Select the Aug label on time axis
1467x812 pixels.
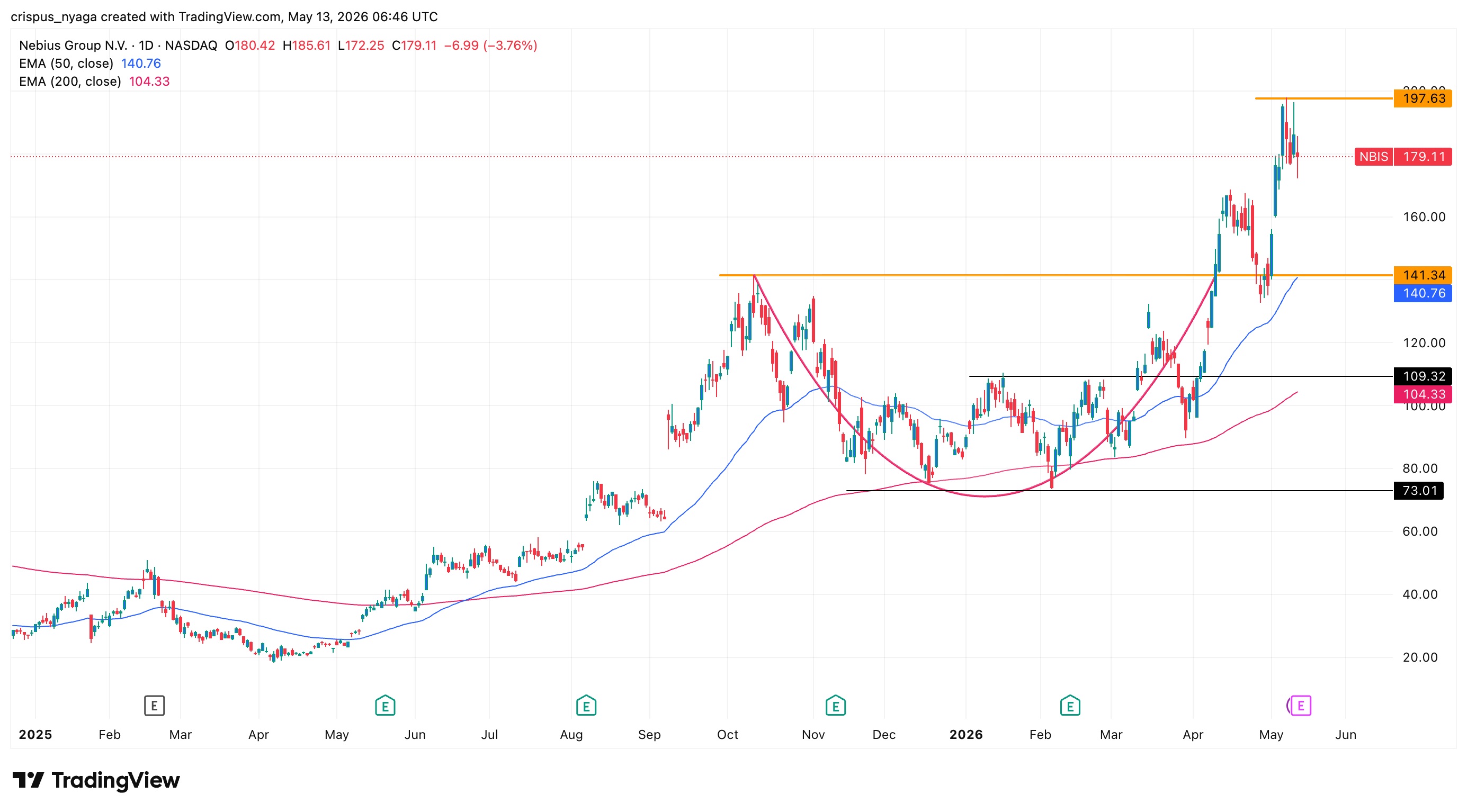pyautogui.click(x=571, y=735)
